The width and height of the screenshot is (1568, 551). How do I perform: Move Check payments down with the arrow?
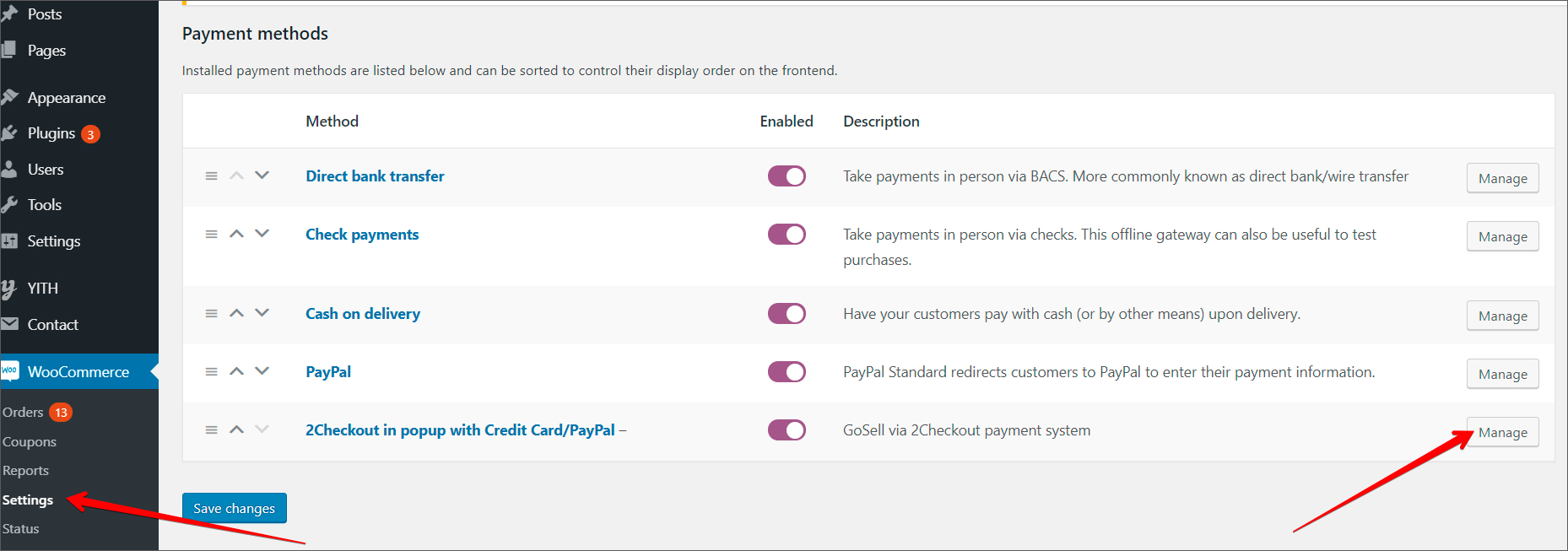[x=262, y=234]
